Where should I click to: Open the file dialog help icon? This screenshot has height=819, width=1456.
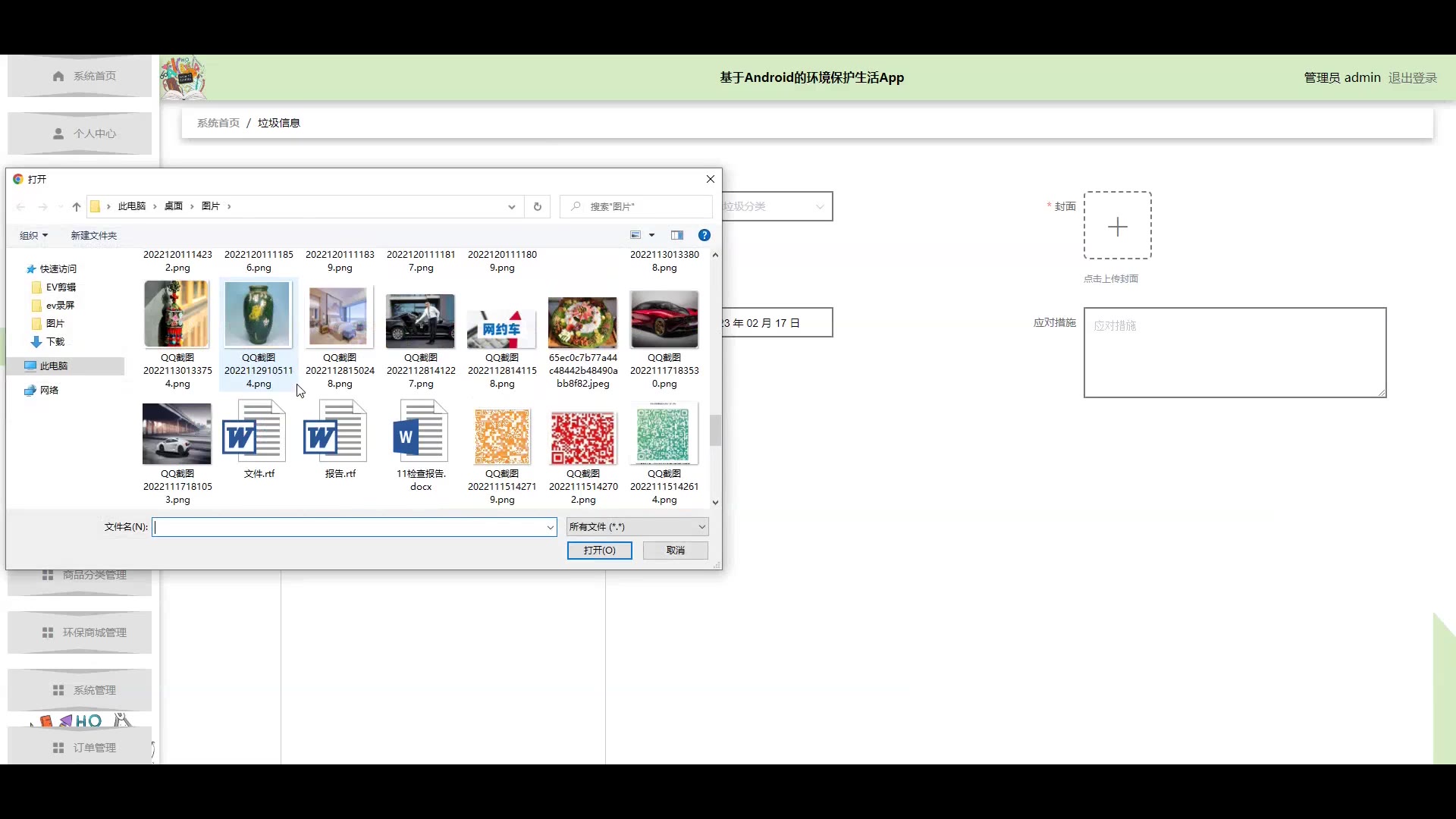click(x=704, y=235)
